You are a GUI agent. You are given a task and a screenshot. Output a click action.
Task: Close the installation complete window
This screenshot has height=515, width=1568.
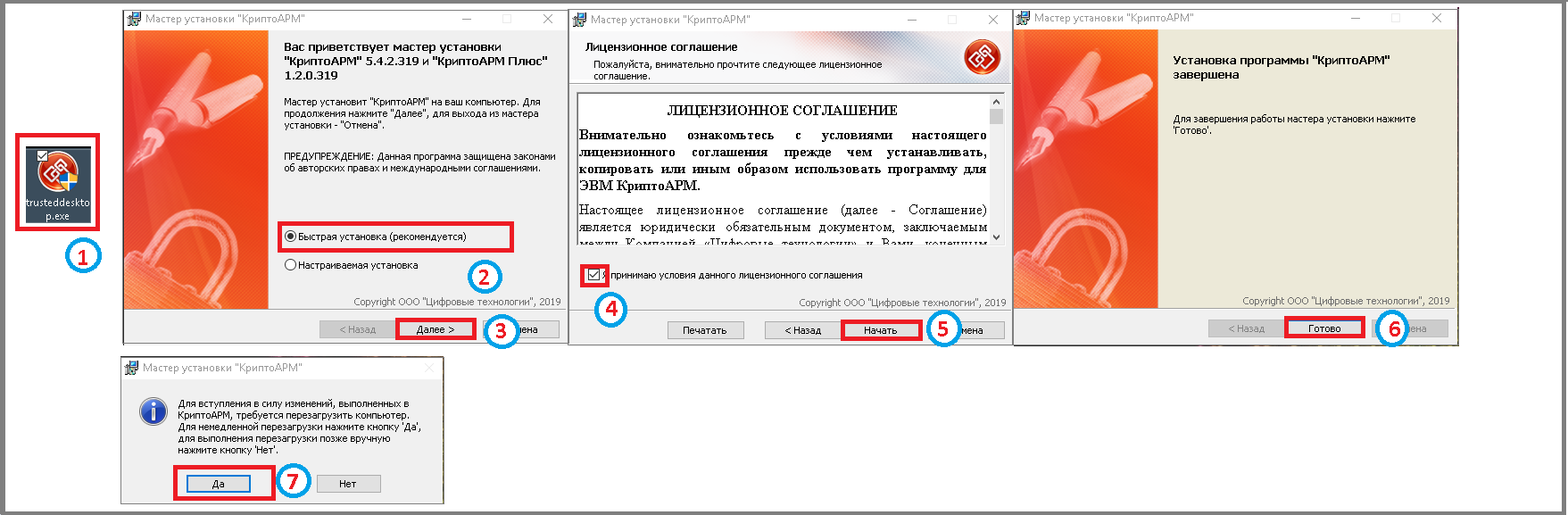pos(1436,18)
